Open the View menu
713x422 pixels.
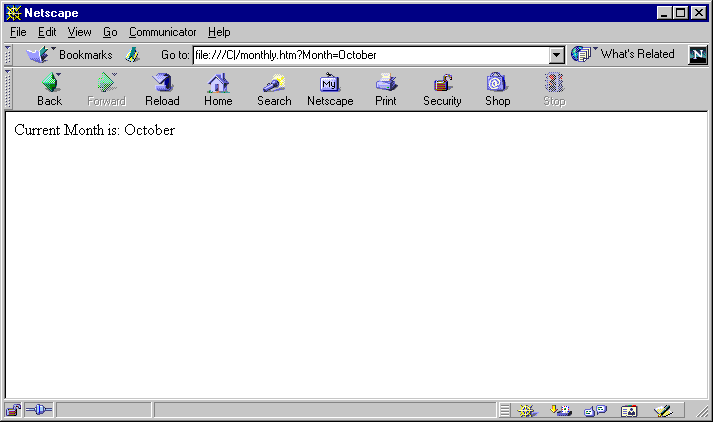(80, 32)
